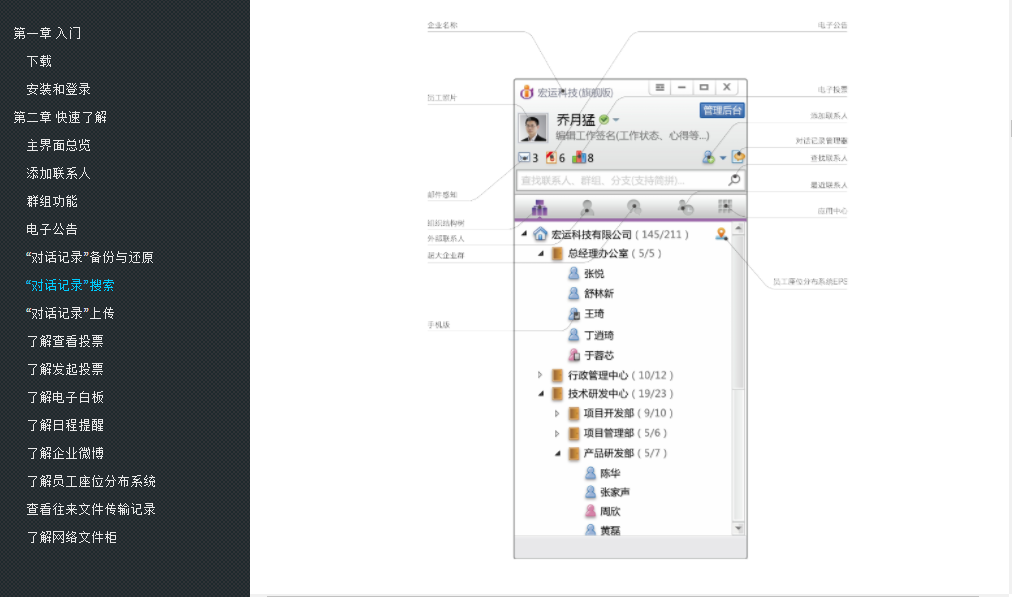Switch to the organization tree tab
The width and height of the screenshot is (1012, 597).
[x=539, y=207]
